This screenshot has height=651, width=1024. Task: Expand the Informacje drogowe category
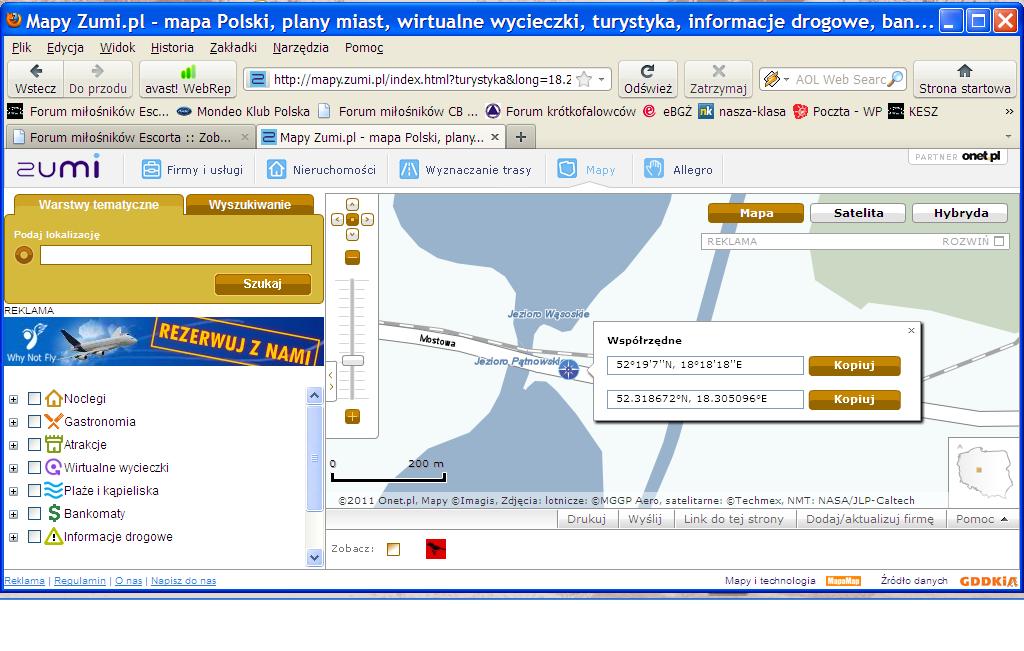[14, 537]
